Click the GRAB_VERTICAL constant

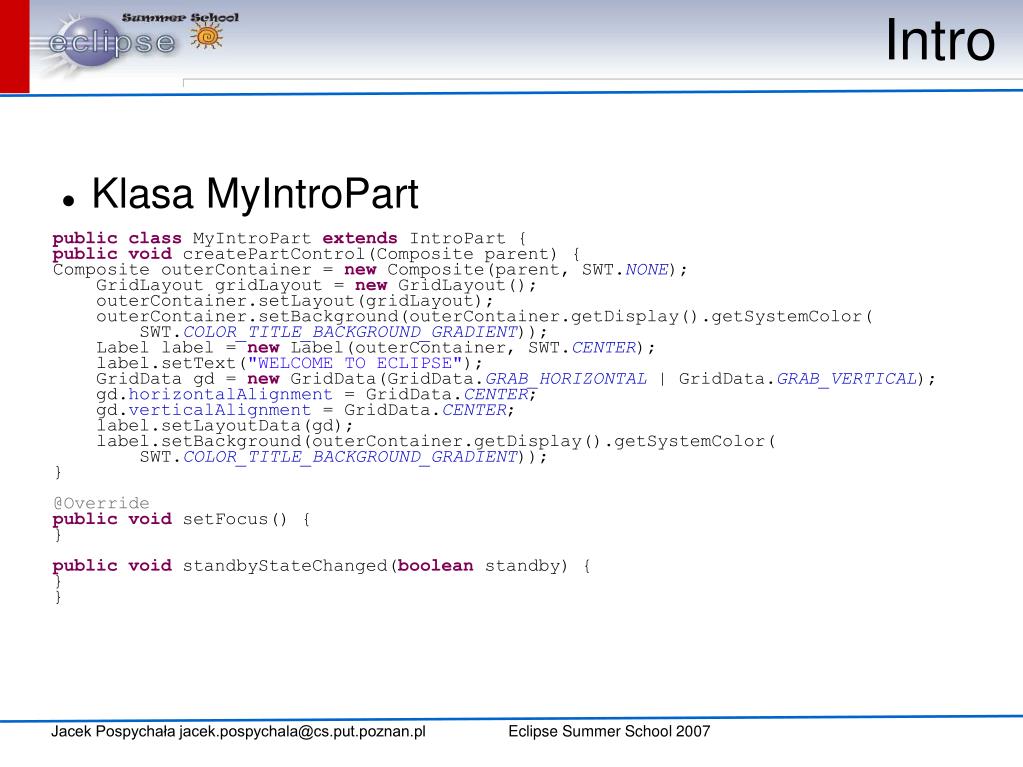tap(846, 379)
